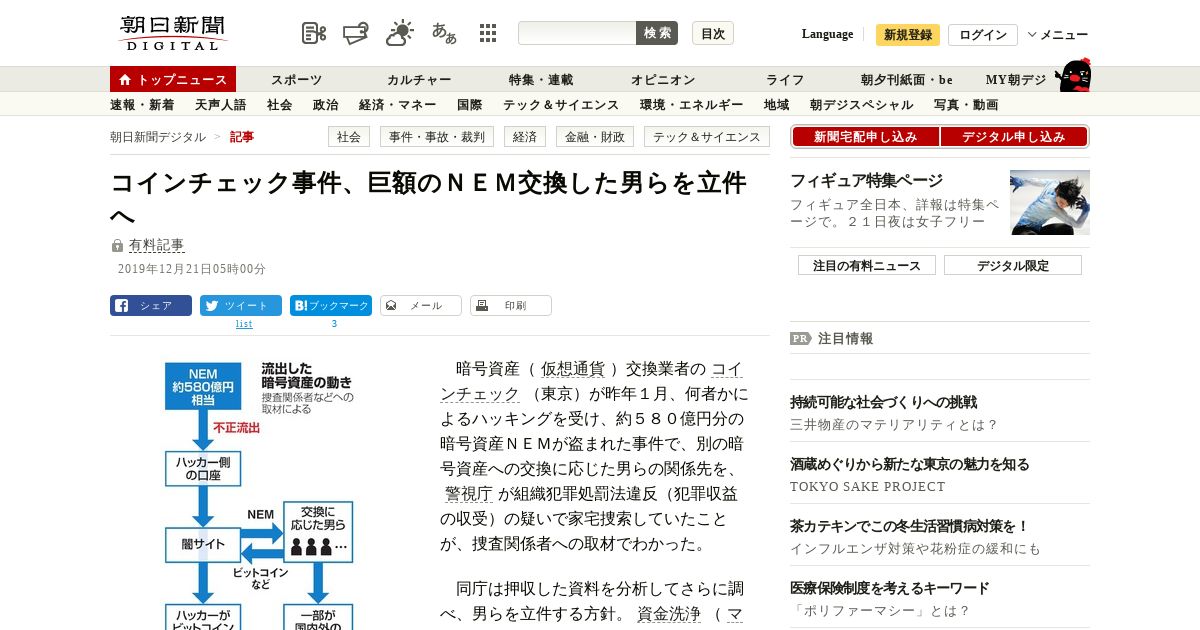Open the scrapbook ticket icon in the header
The height and width of the screenshot is (630, 1200).
pos(355,33)
